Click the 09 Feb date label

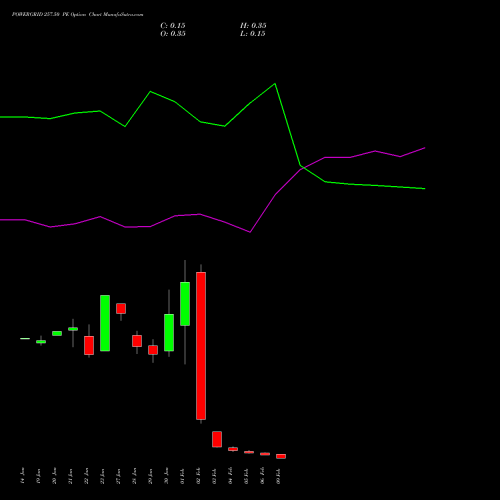pyautogui.click(x=278, y=476)
